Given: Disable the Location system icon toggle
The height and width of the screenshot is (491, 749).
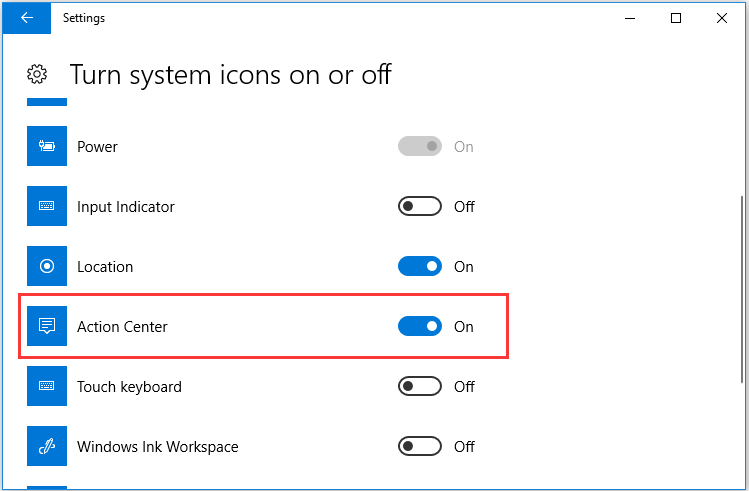Looking at the screenshot, I should (420, 266).
